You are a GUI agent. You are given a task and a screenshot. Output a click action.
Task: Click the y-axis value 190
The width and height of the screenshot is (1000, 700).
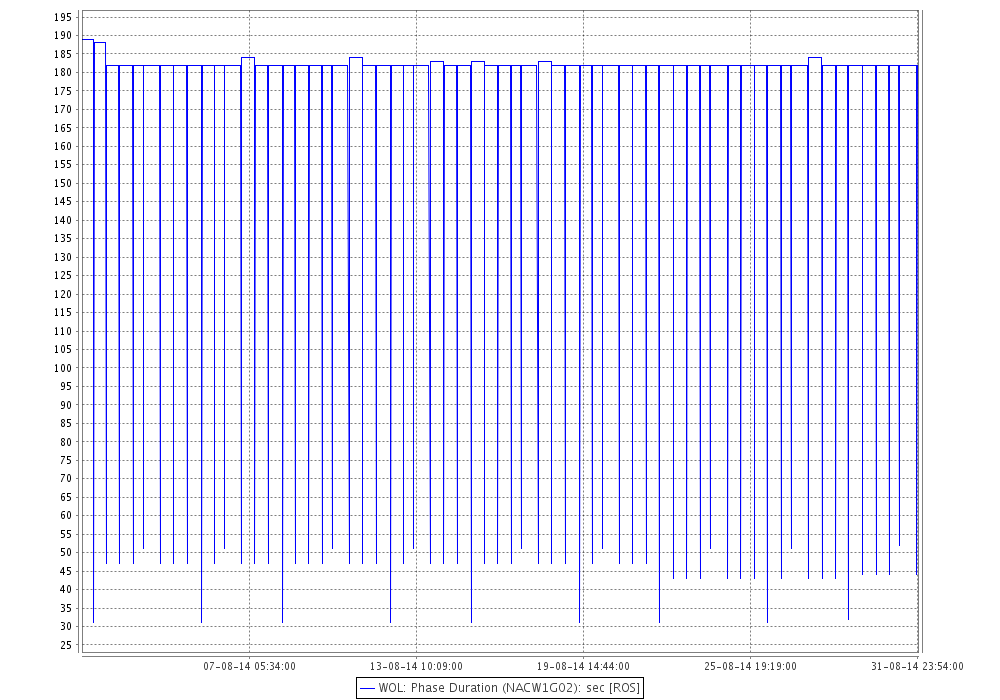[62, 36]
